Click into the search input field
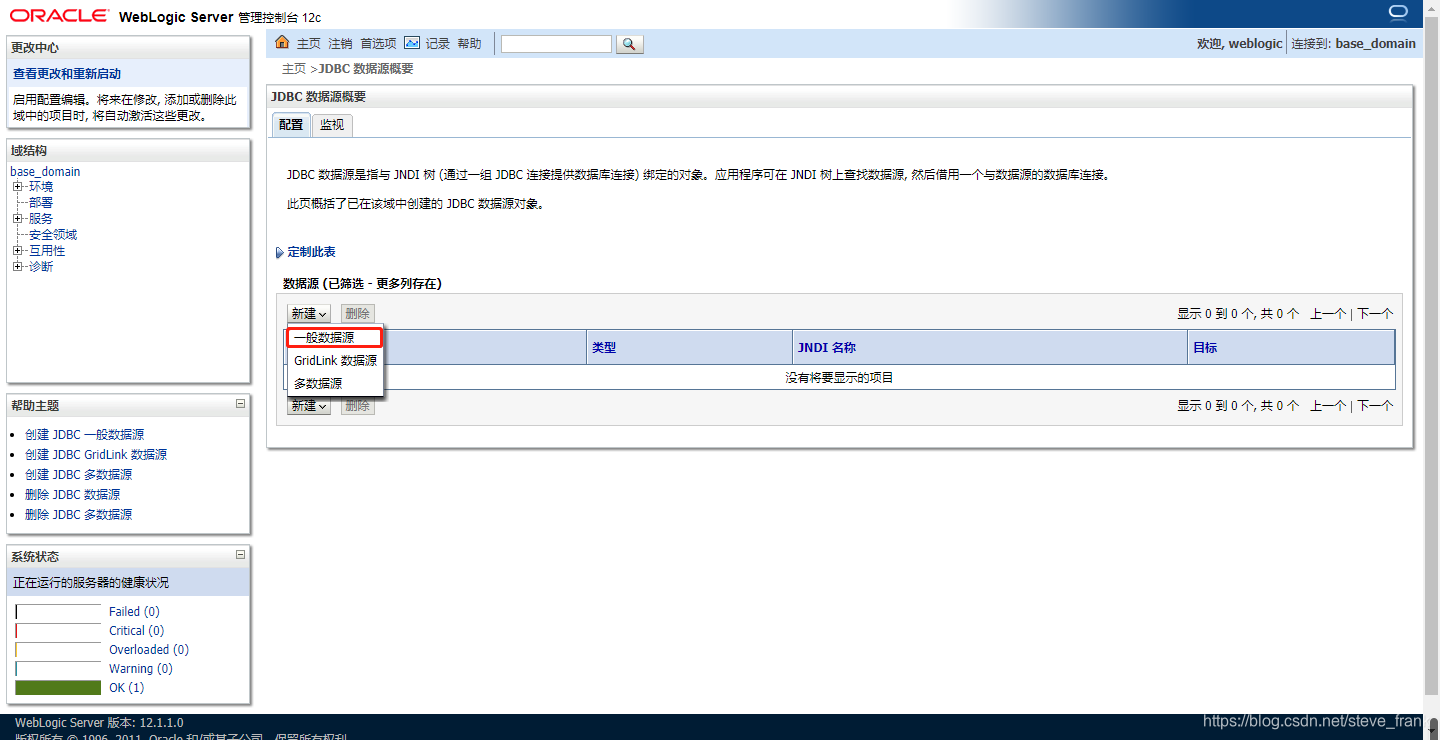Image resolution: width=1440 pixels, height=740 pixels. [x=556, y=44]
